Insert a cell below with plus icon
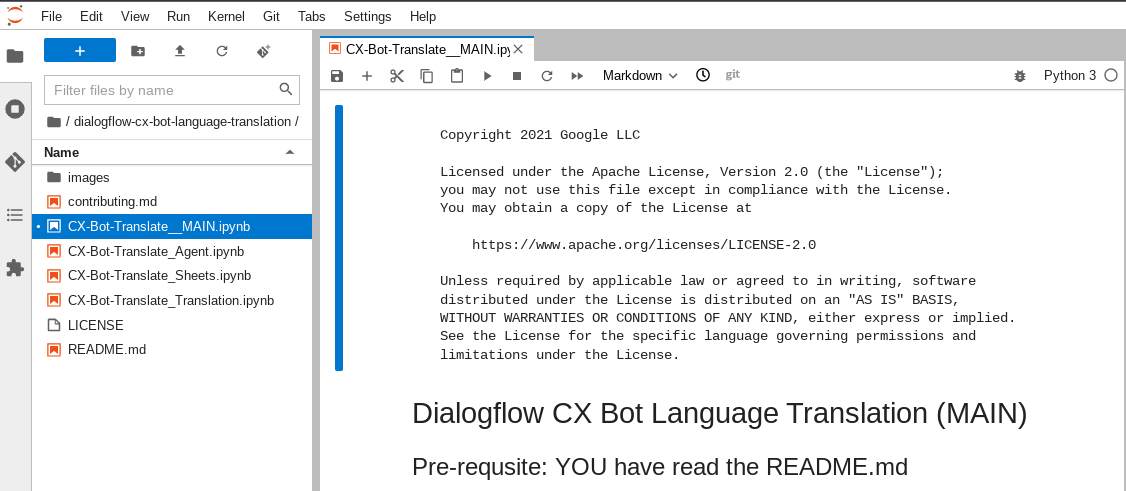The height and width of the screenshot is (491, 1126). pyautogui.click(x=367, y=75)
